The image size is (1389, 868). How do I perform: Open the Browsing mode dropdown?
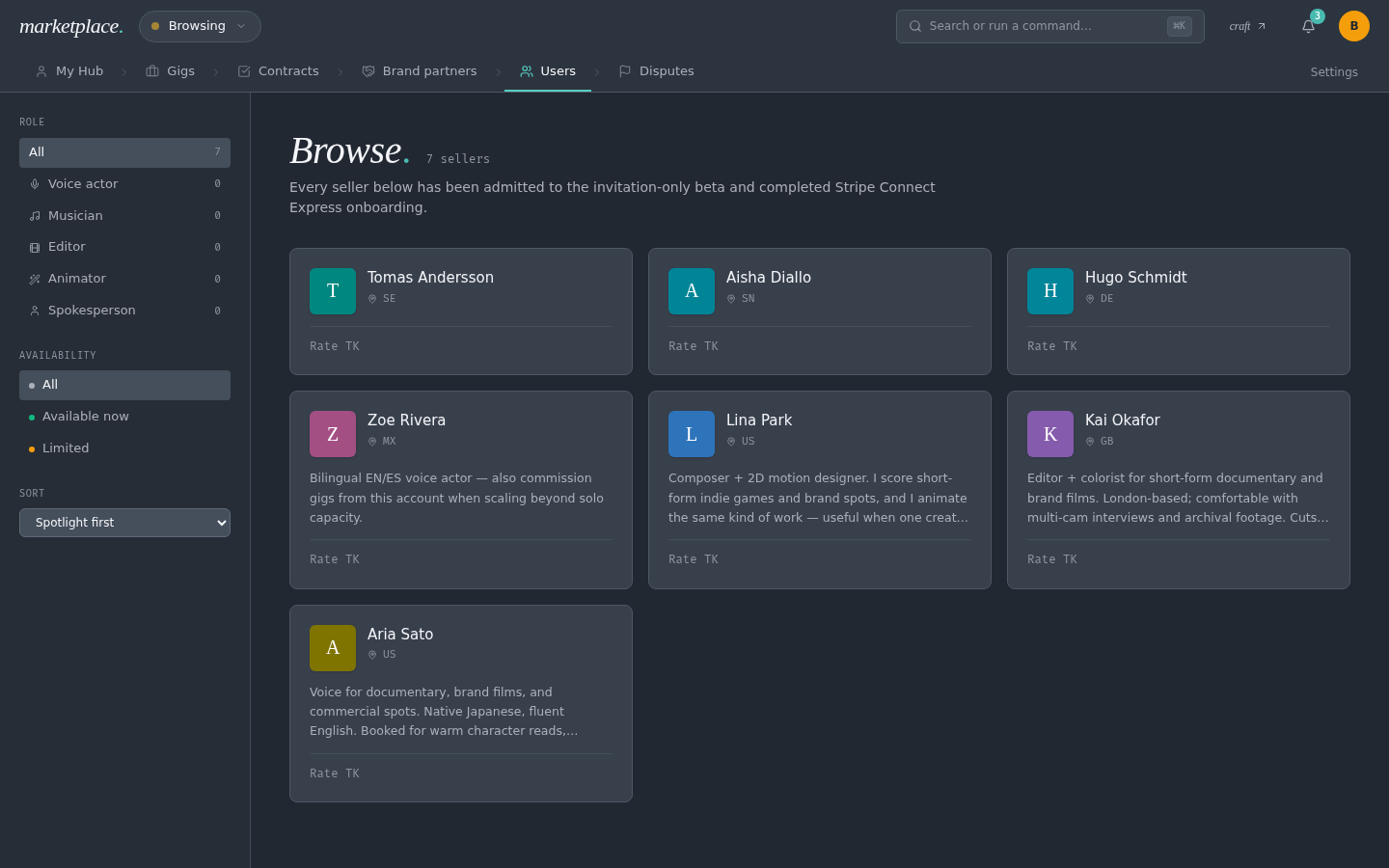(200, 26)
